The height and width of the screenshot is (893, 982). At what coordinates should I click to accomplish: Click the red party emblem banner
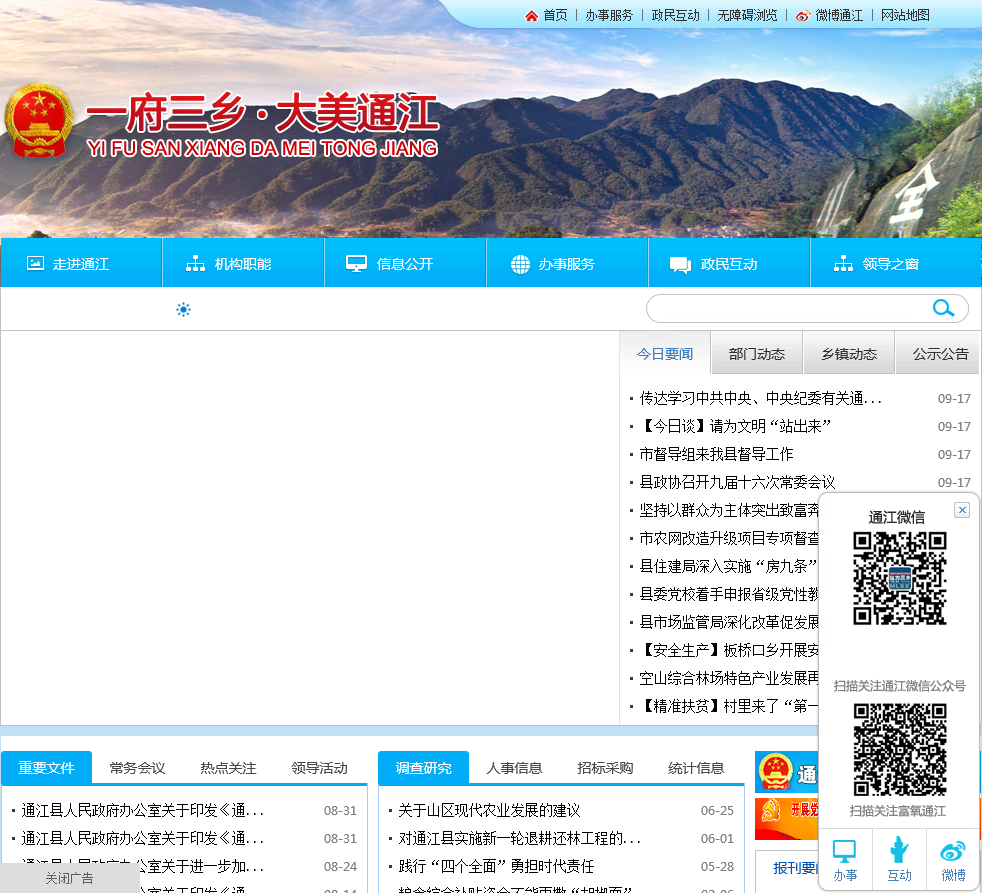(787, 818)
